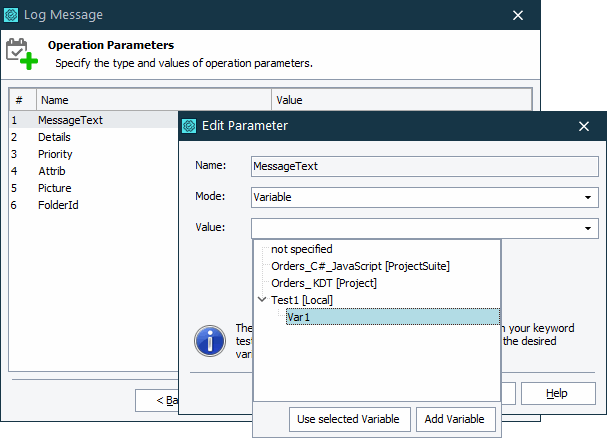607x438 pixels.
Task: Select the Priority parameter row
Action: [55, 154]
